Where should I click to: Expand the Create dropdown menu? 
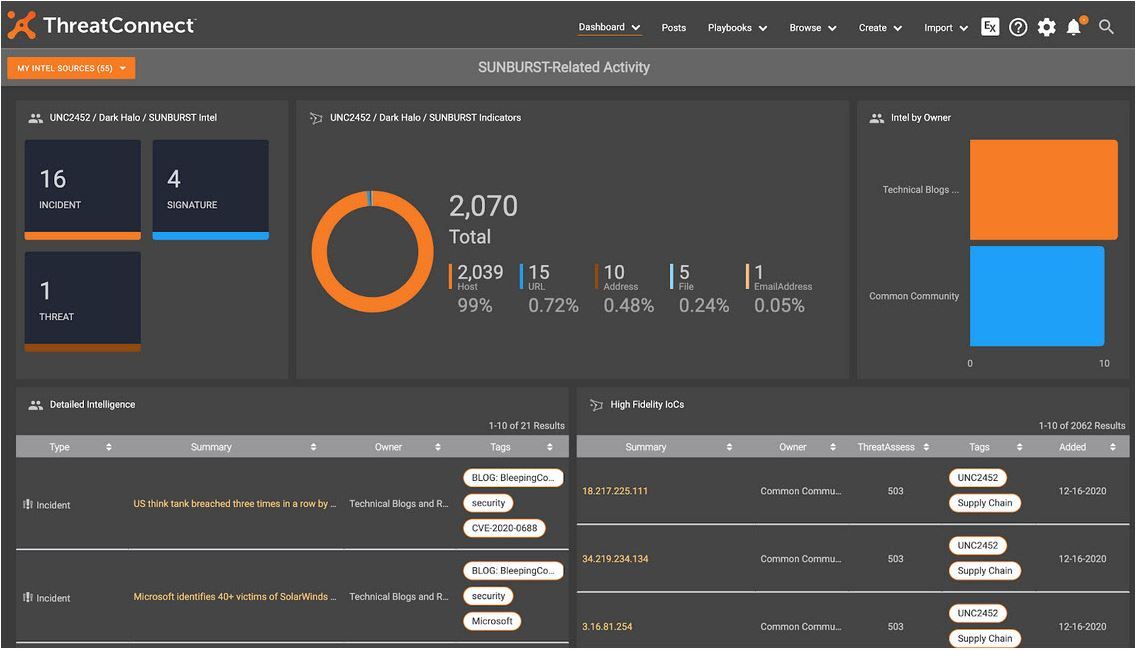coord(880,28)
